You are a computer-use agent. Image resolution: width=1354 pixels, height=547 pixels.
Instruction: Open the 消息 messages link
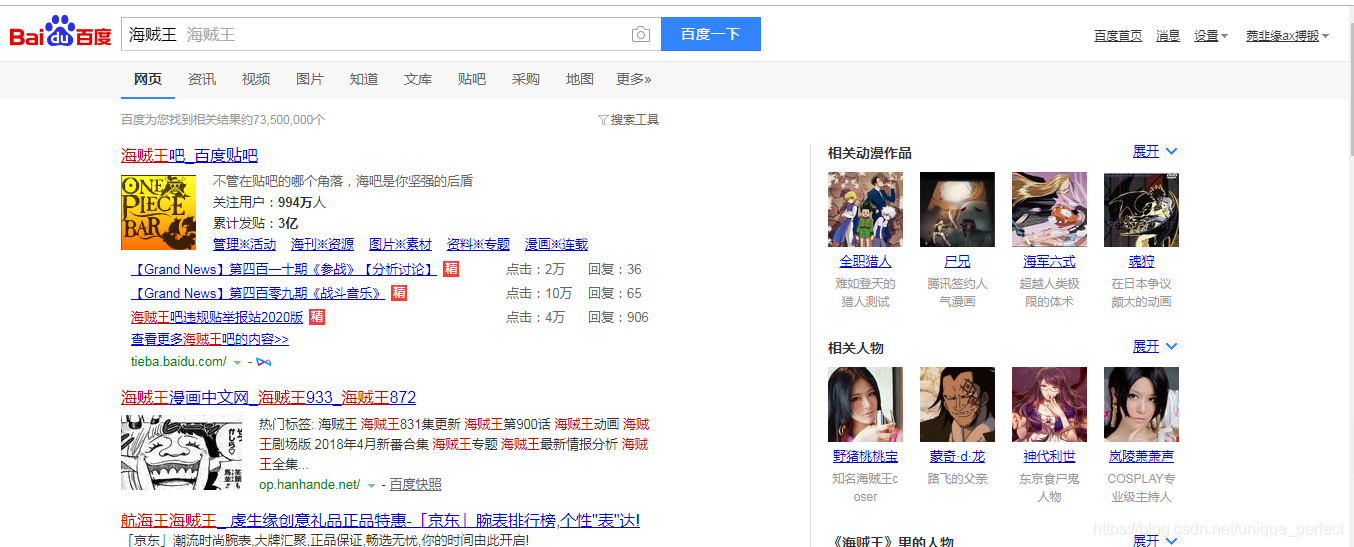point(1168,36)
